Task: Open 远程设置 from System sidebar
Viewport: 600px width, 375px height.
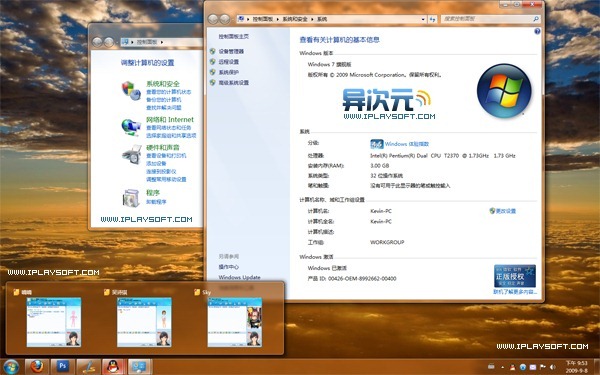Action: point(229,62)
